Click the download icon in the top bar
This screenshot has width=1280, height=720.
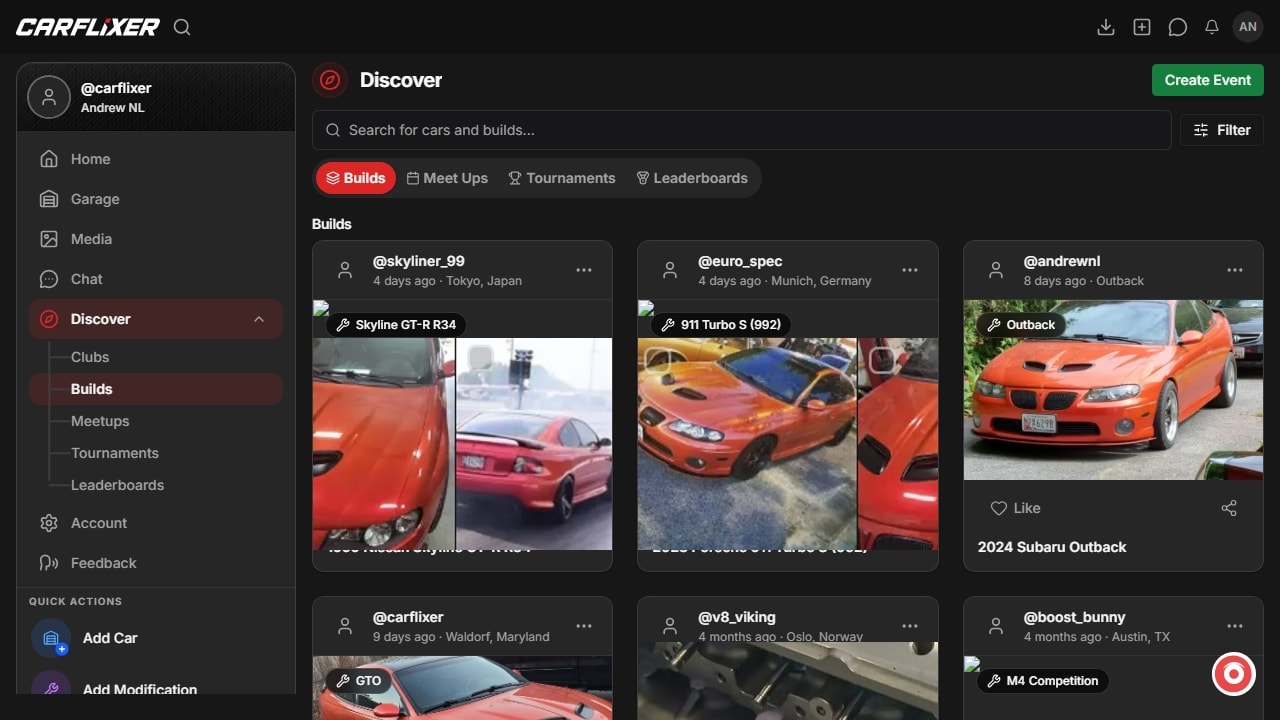tap(1106, 27)
